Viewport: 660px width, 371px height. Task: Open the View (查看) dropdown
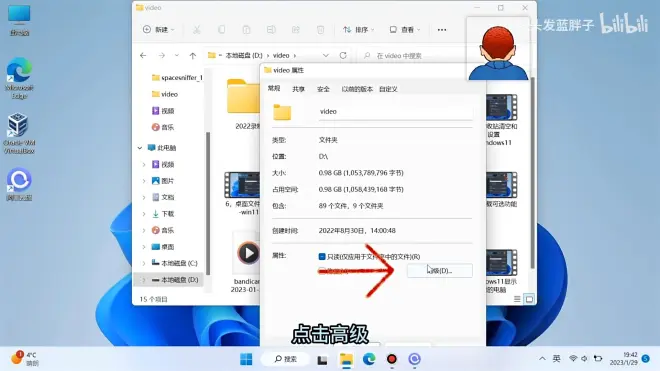(405, 29)
